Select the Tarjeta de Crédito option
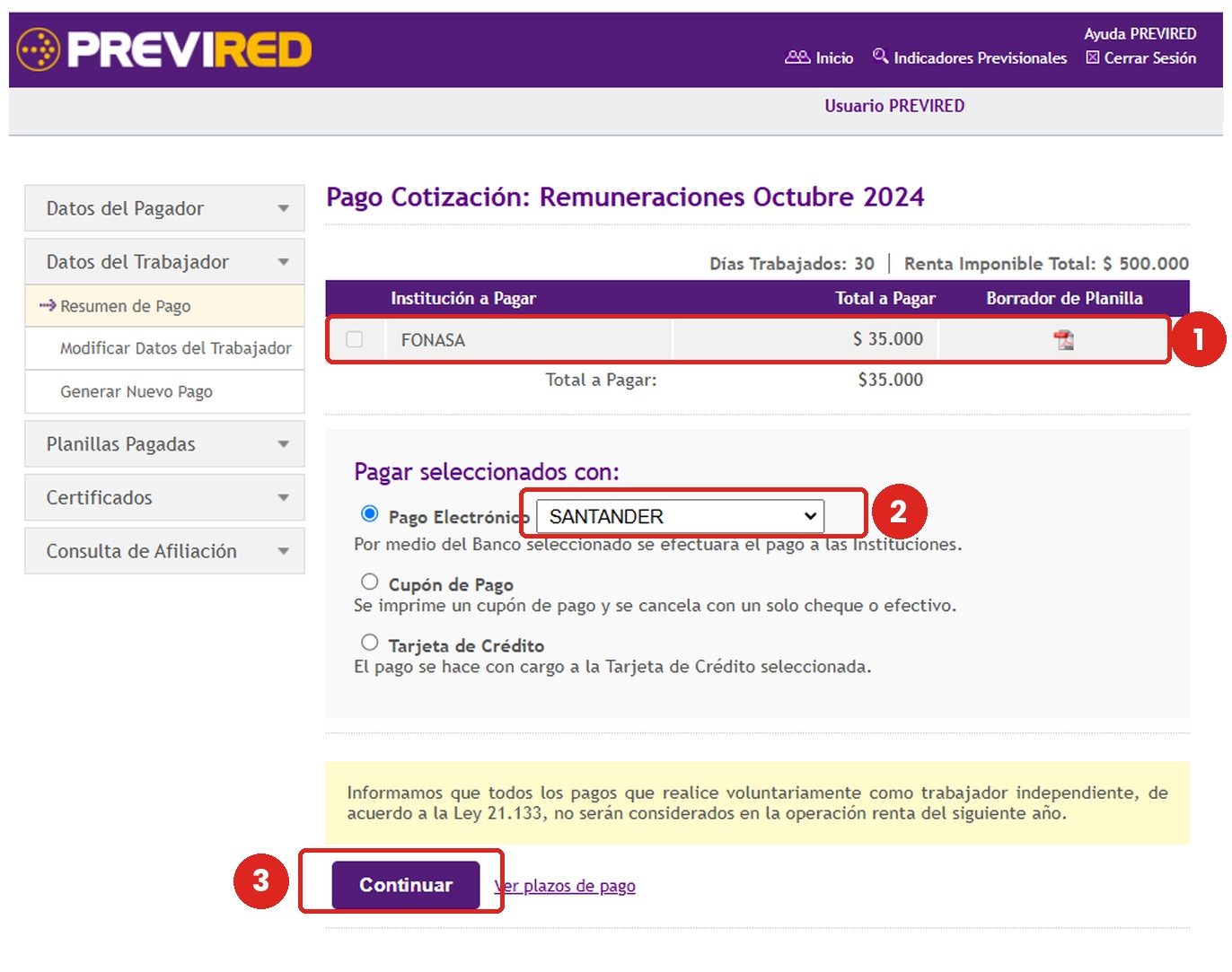 click(369, 643)
